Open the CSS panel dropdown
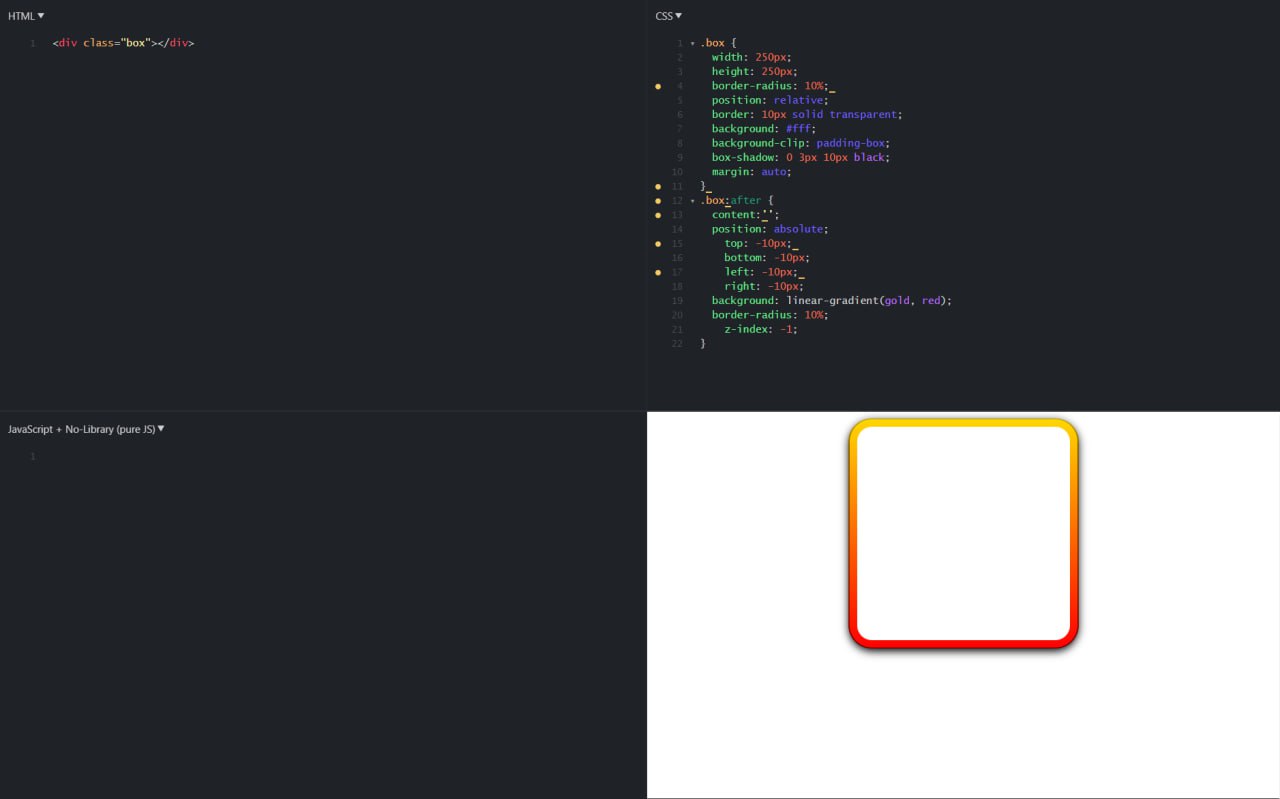The width and height of the screenshot is (1280, 799). point(668,16)
